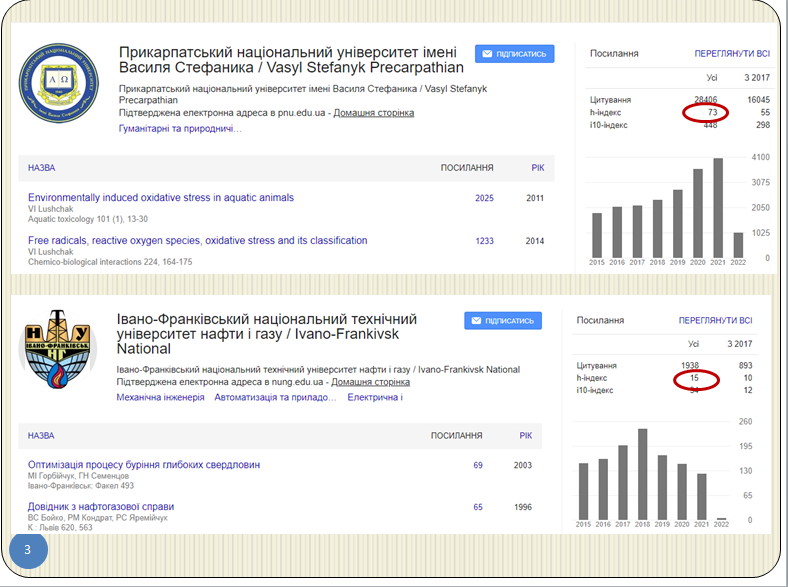Click the Цитування label in Ivano-Frankivsk stats

pyautogui.click(x=597, y=365)
